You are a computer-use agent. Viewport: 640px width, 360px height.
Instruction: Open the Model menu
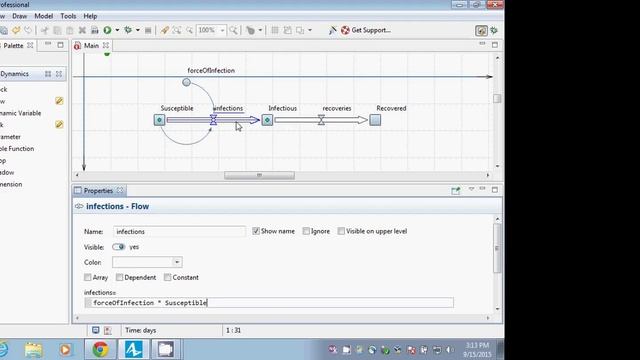[x=44, y=16]
